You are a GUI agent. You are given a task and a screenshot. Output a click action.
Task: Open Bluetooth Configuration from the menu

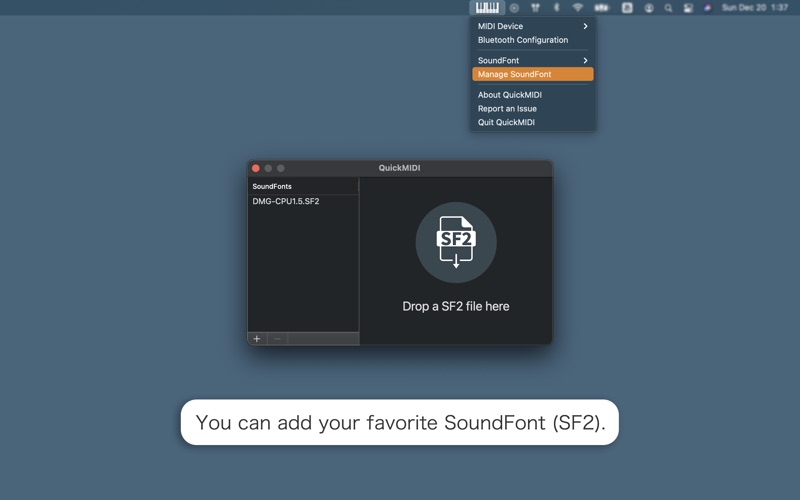coord(533,40)
